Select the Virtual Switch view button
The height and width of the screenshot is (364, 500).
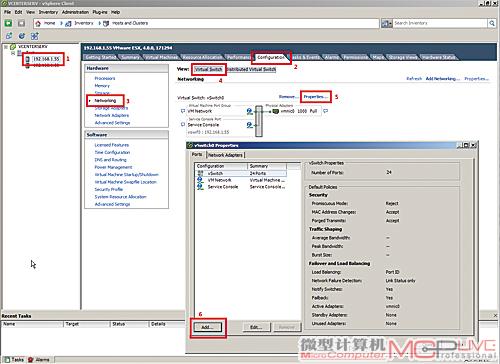coord(209,69)
